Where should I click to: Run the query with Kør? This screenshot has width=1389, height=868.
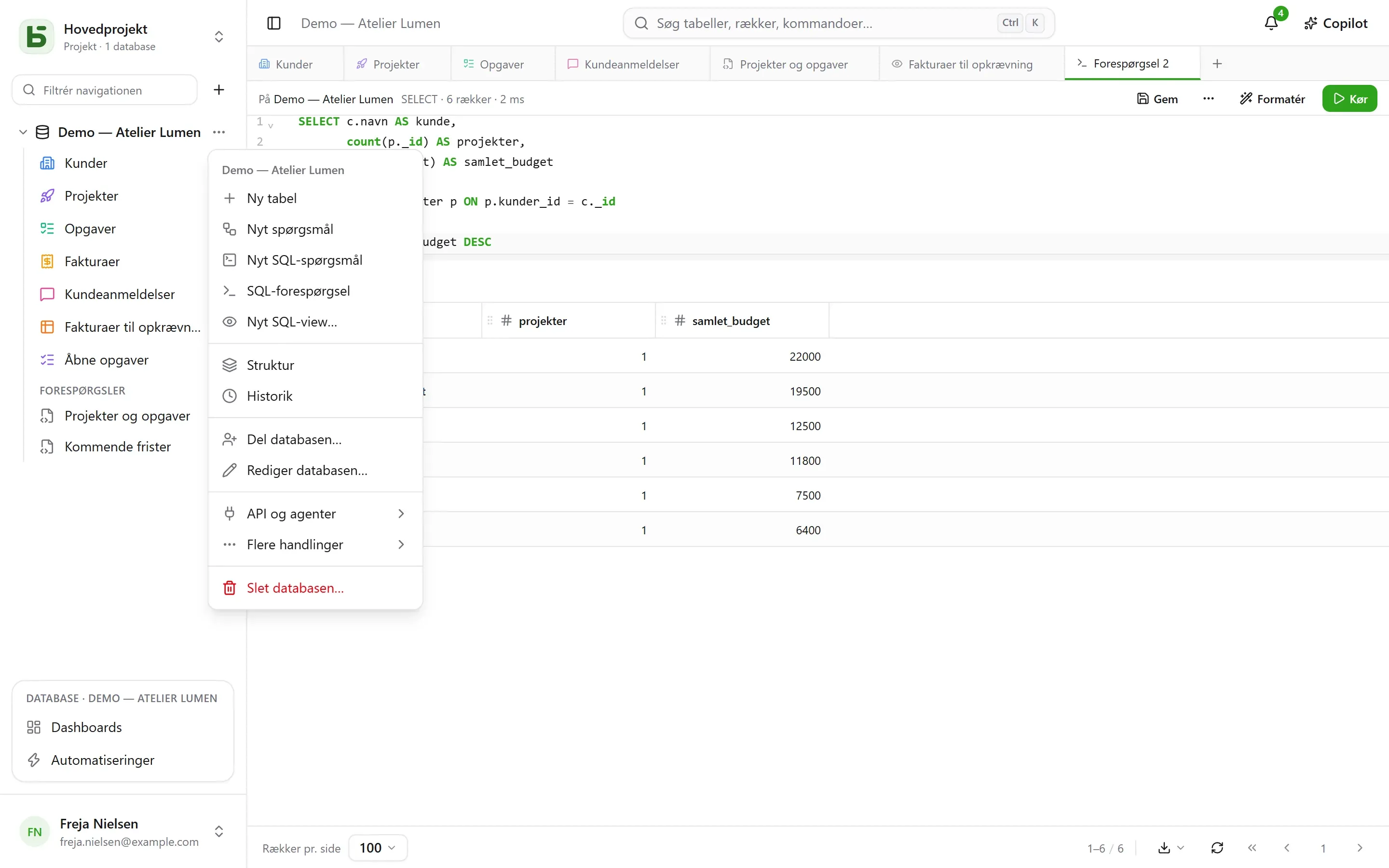point(1349,99)
